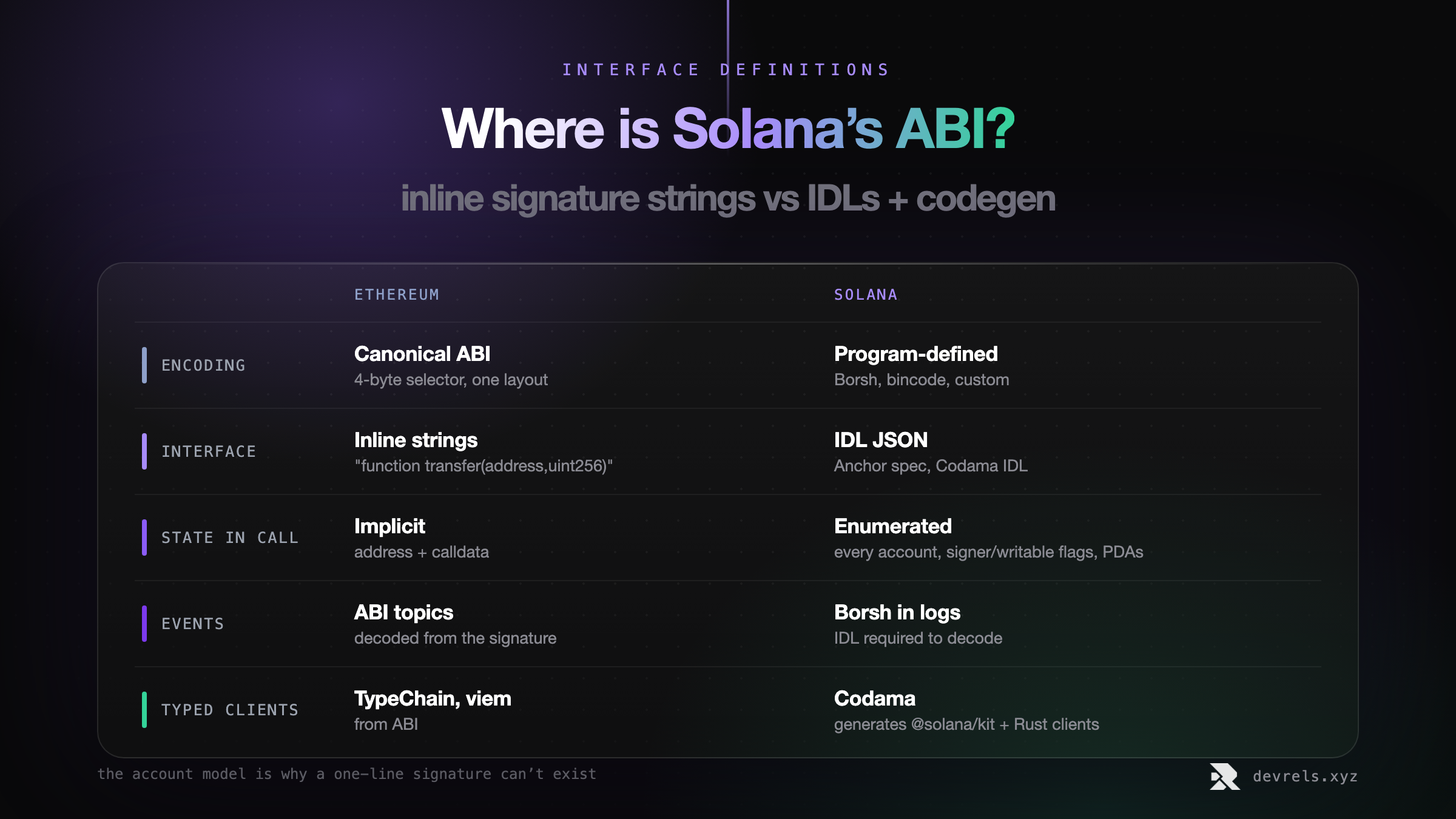Click 'every account, signer/writable flags, PDAs' text
This screenshot has height=819, width=1456.
[988, 552]
